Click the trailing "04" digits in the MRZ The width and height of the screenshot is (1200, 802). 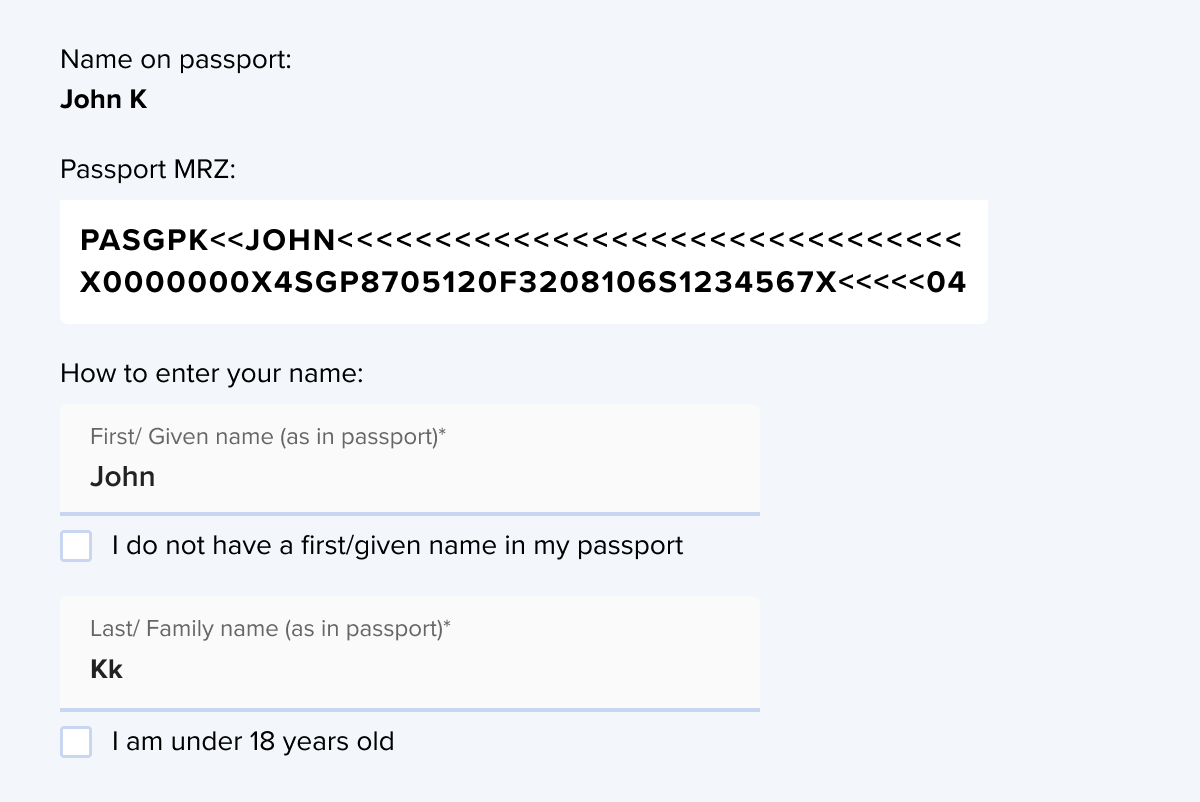point(946,283)
